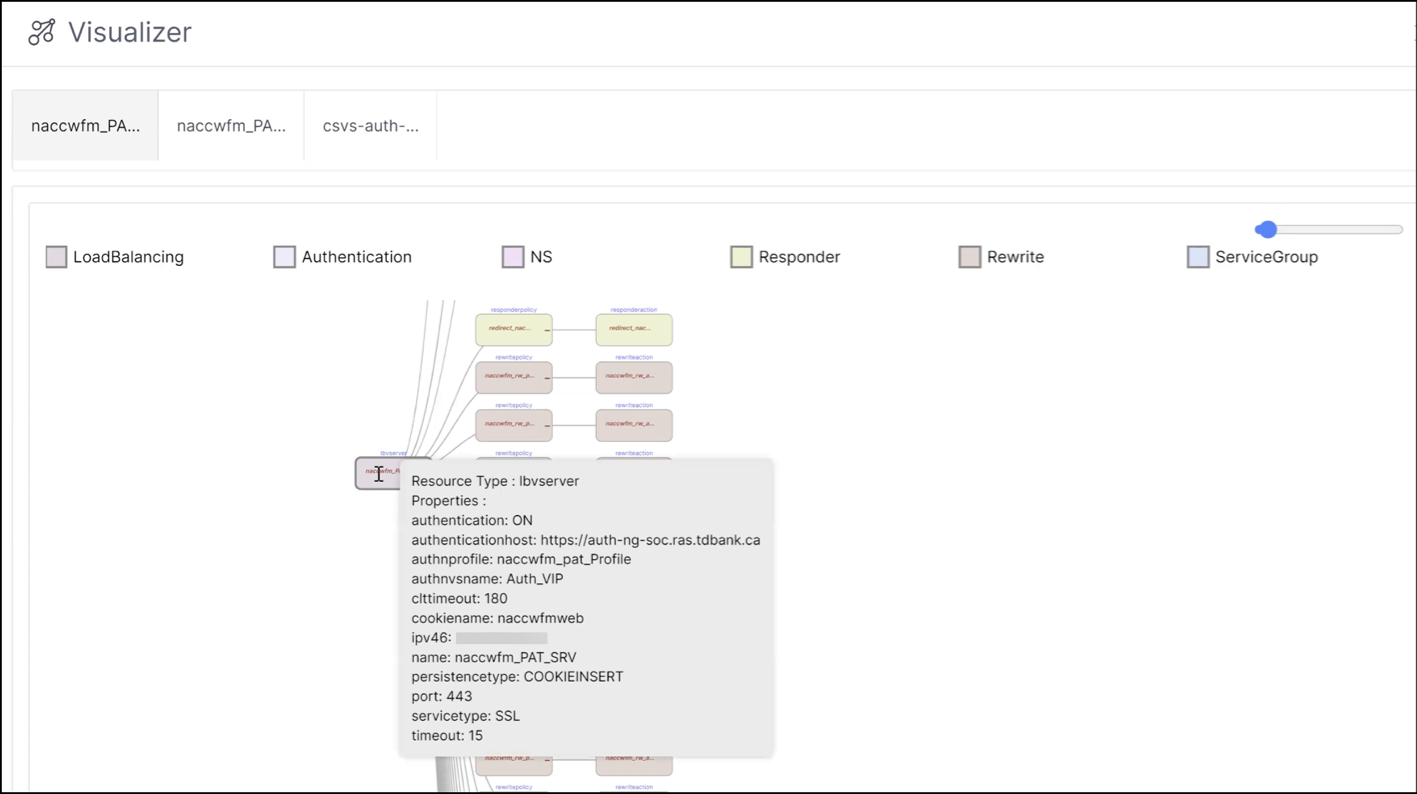Viewport: 1417px width, 794px height.
Task: Click the Visualizer logo icon
Action: coord(41,32)
